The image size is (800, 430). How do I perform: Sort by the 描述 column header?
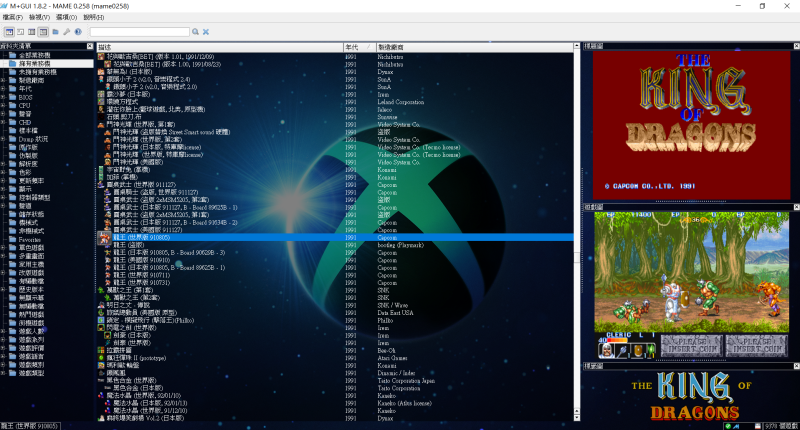(x=220, y=47)
